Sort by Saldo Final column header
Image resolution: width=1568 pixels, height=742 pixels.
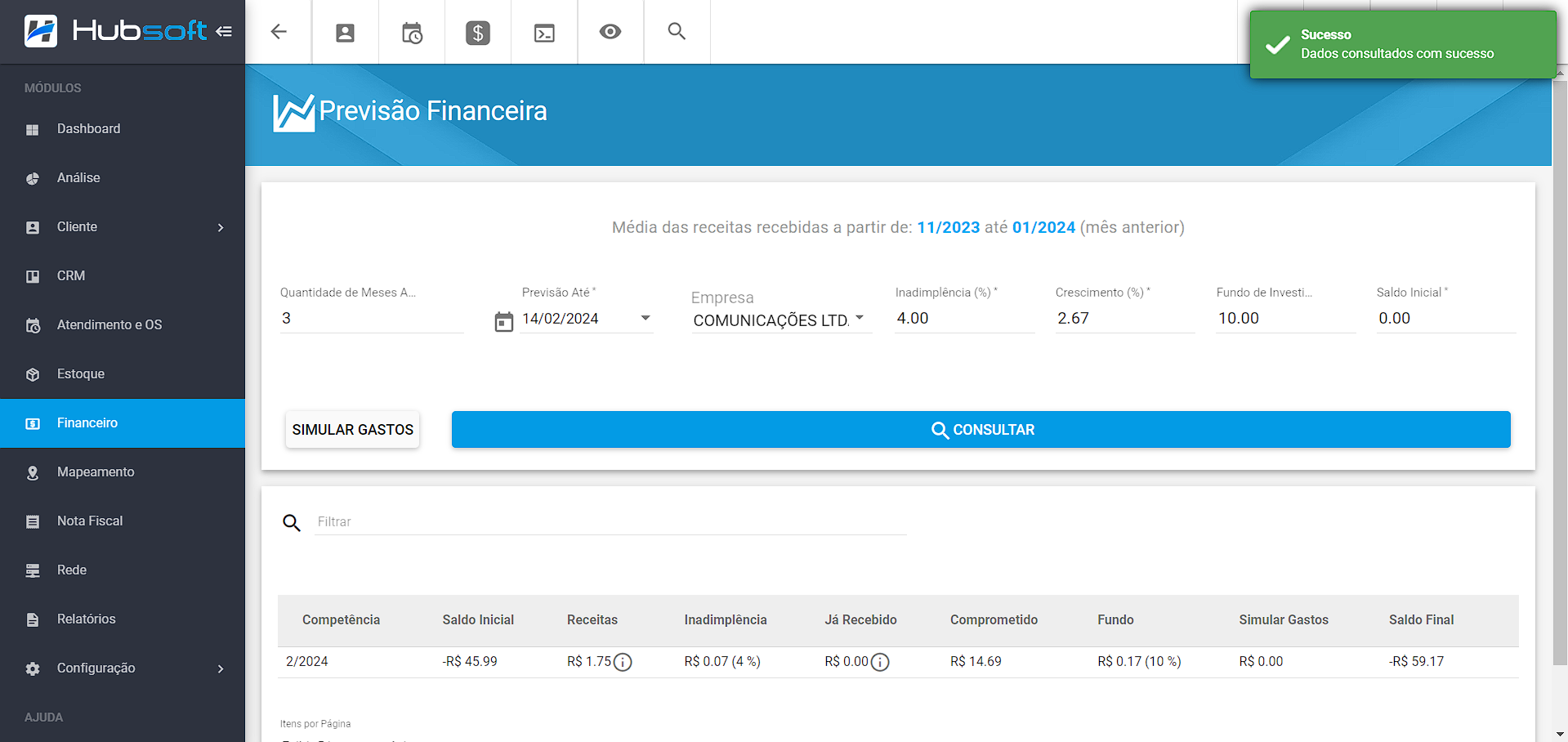coord(1421,620)
